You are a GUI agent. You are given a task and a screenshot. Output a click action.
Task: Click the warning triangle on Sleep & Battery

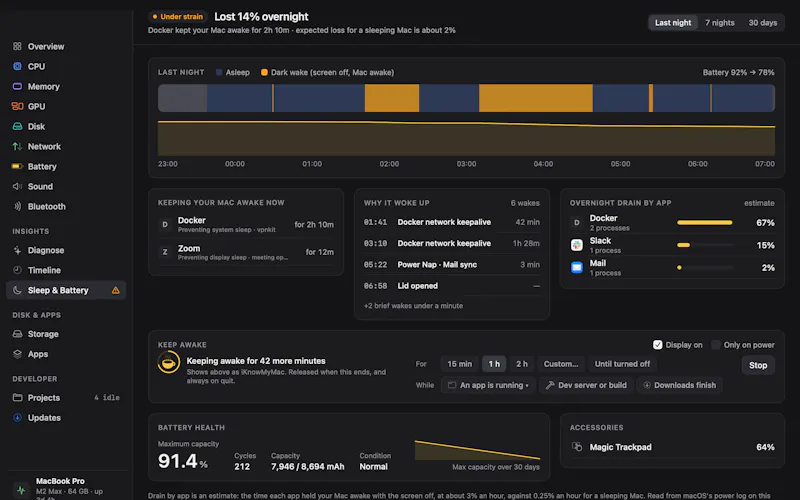(x=116, y=290)
